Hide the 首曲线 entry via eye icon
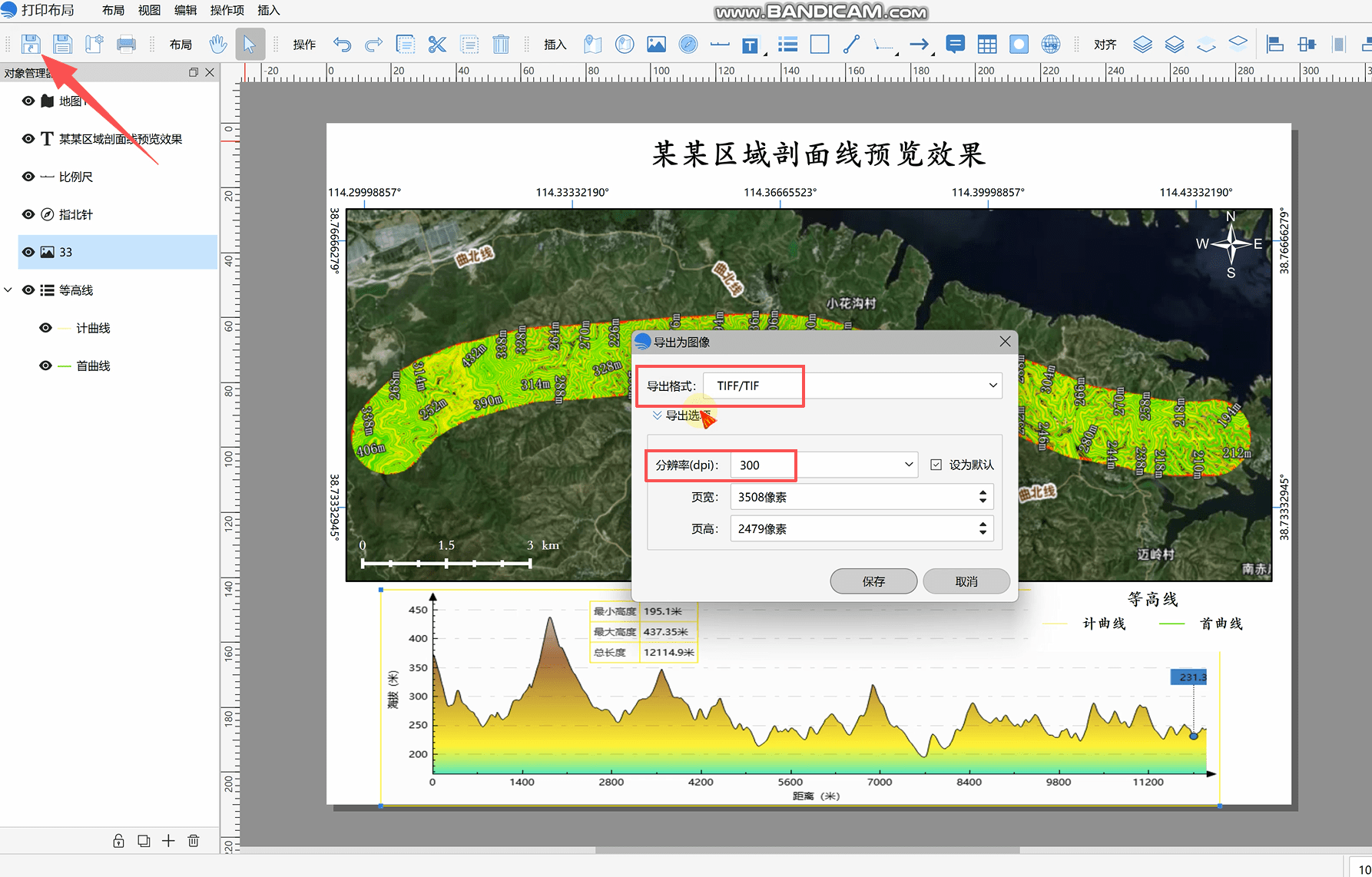 point(45,366)
